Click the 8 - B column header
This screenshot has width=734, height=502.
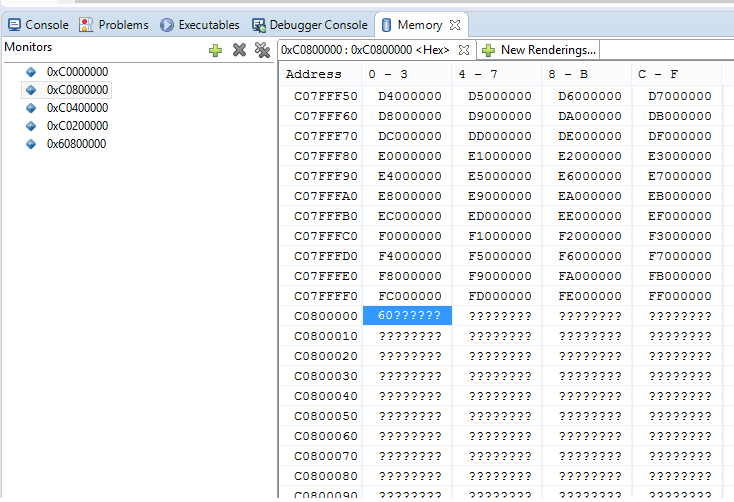(587, 74)
